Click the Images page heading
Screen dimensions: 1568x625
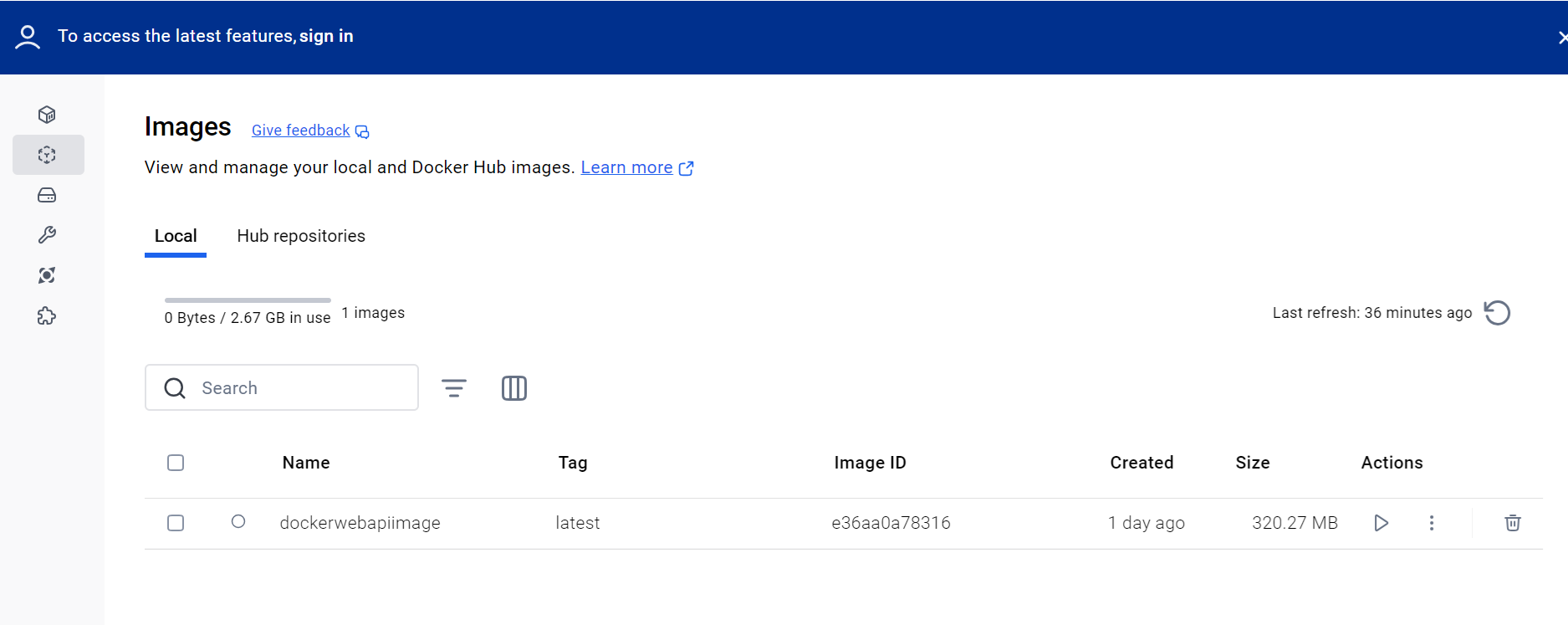[187, 126]
